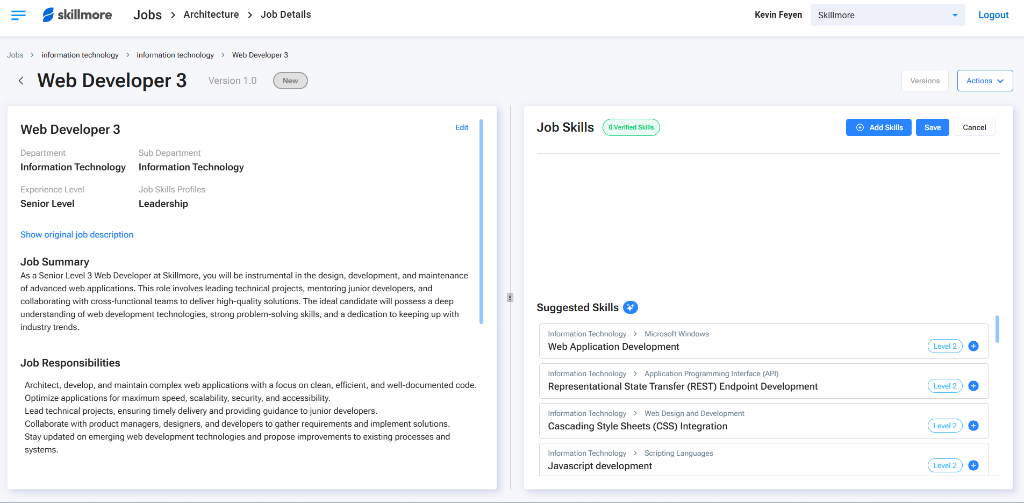Viewport: 1024px width, 503px height.
Task: Go to Architecture in header breadcrumb
Action: 211,14
